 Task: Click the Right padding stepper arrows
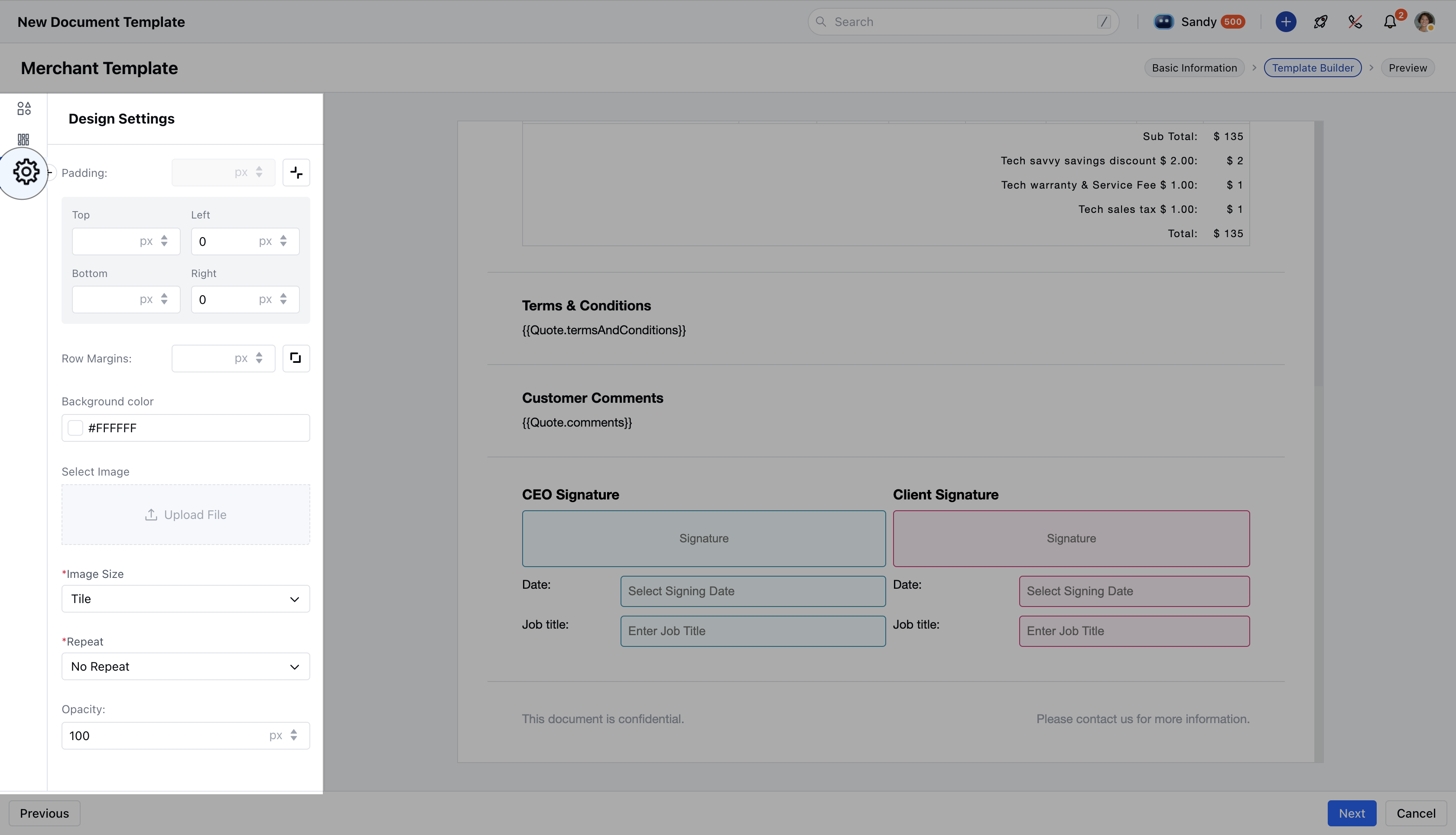tap(283, 300)
